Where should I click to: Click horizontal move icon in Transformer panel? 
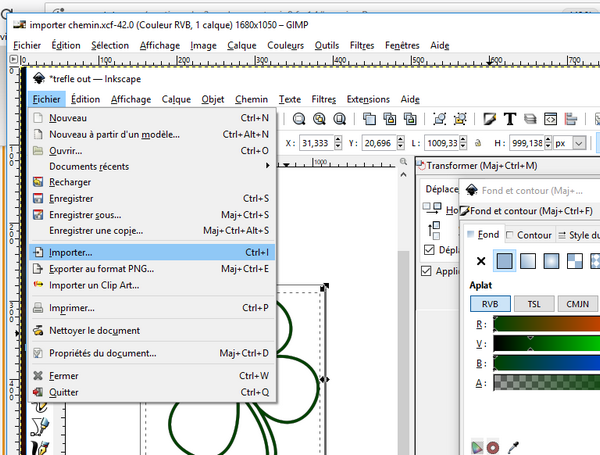(x=432, y=208)
